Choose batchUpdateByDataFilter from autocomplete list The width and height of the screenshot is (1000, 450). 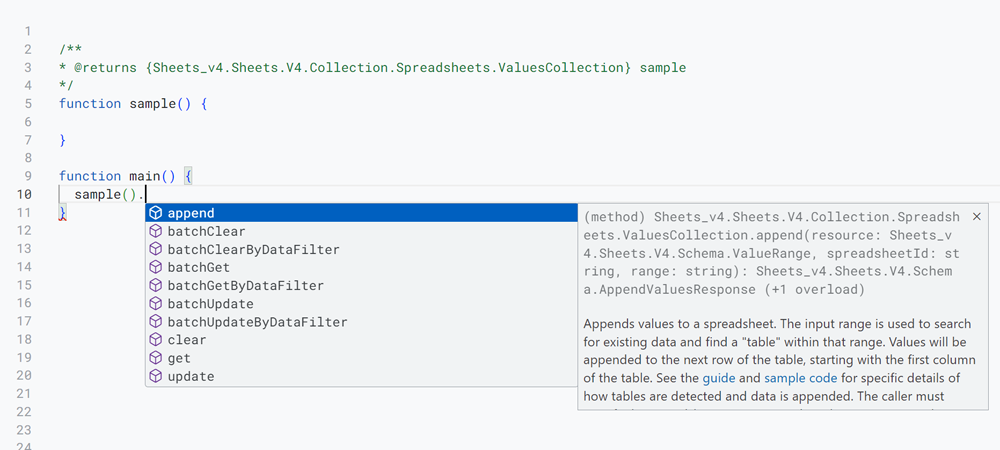tap(361, 322)
